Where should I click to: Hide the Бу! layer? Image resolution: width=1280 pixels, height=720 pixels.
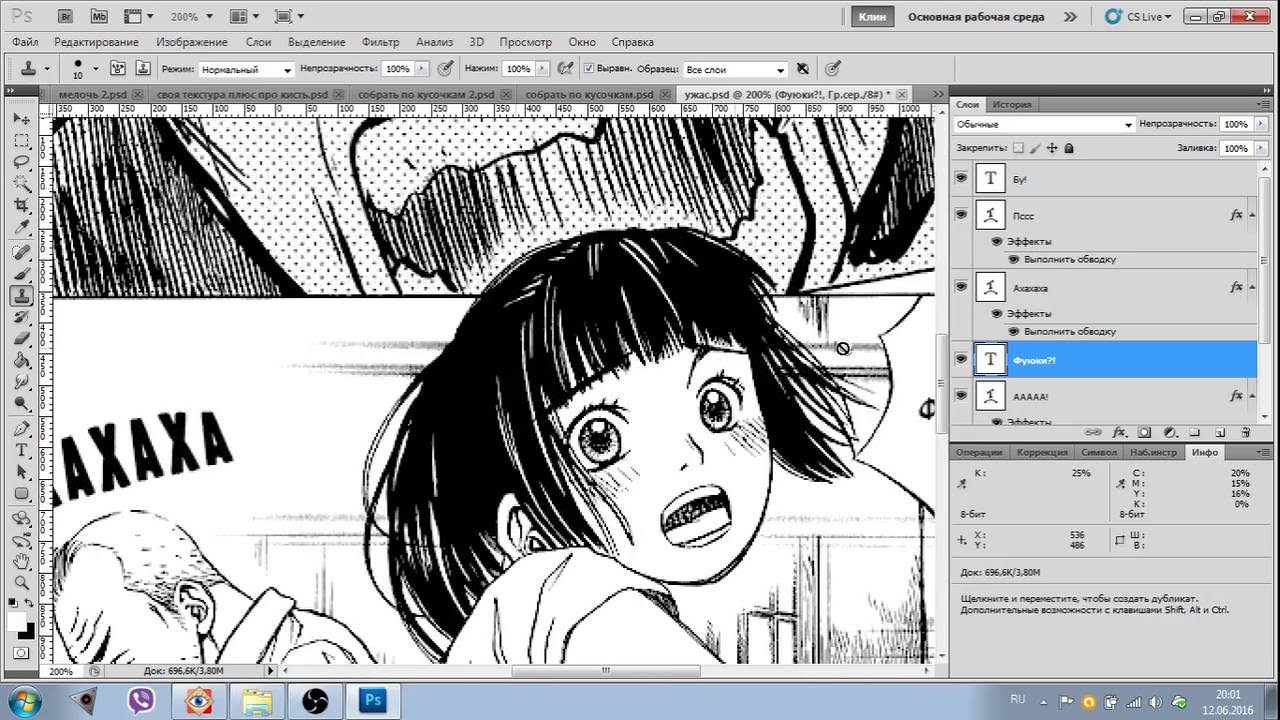coord(961,178)
